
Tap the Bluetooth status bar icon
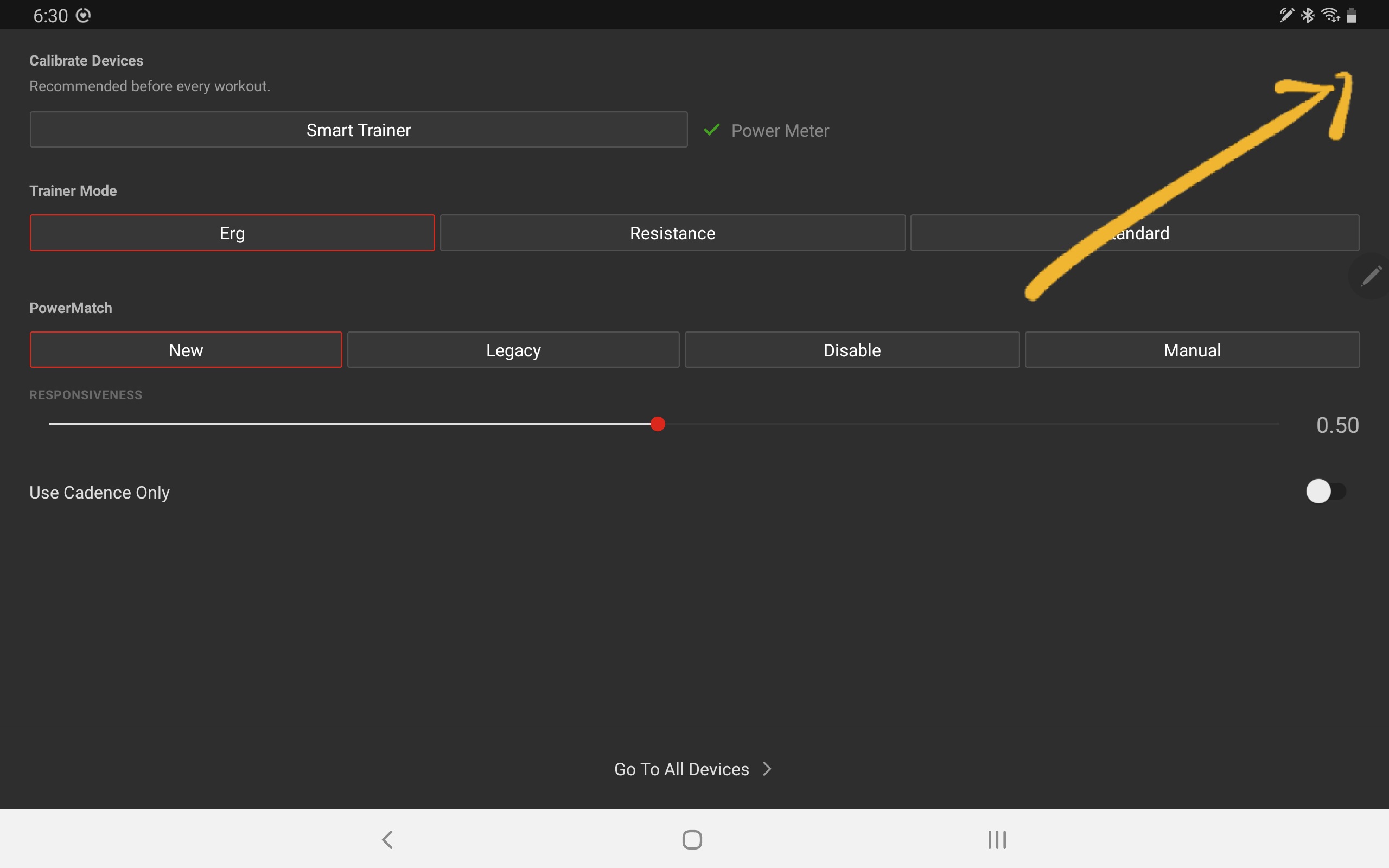click(x=1308, y=15)
